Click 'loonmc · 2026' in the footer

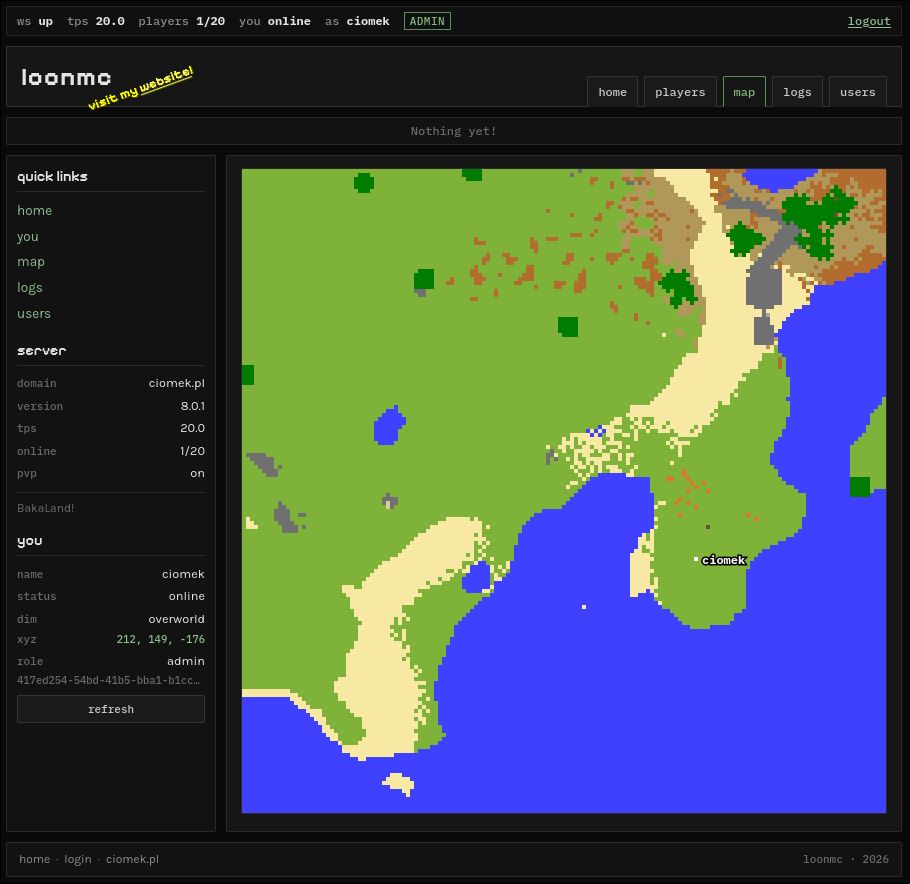pos(846,859)
